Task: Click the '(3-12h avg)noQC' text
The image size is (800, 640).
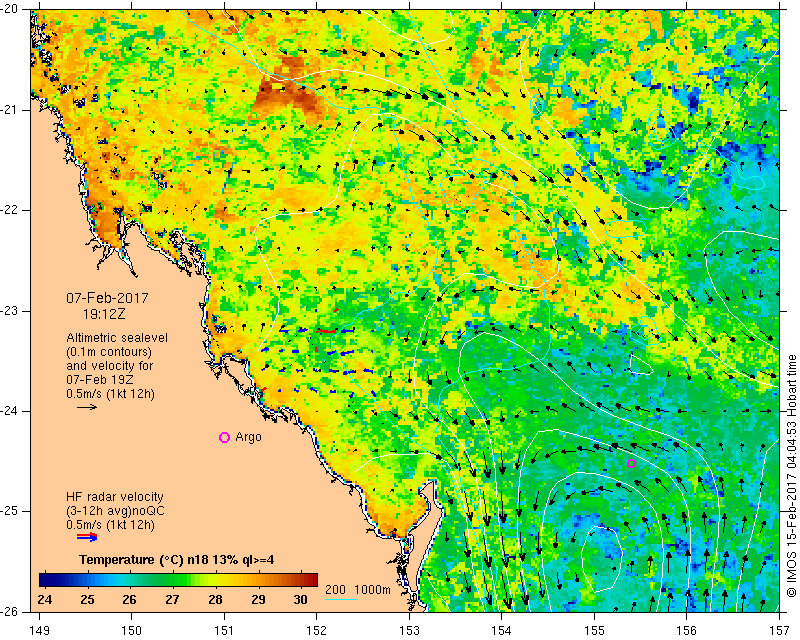Action: pyautogui.click(x=115, y=511)
